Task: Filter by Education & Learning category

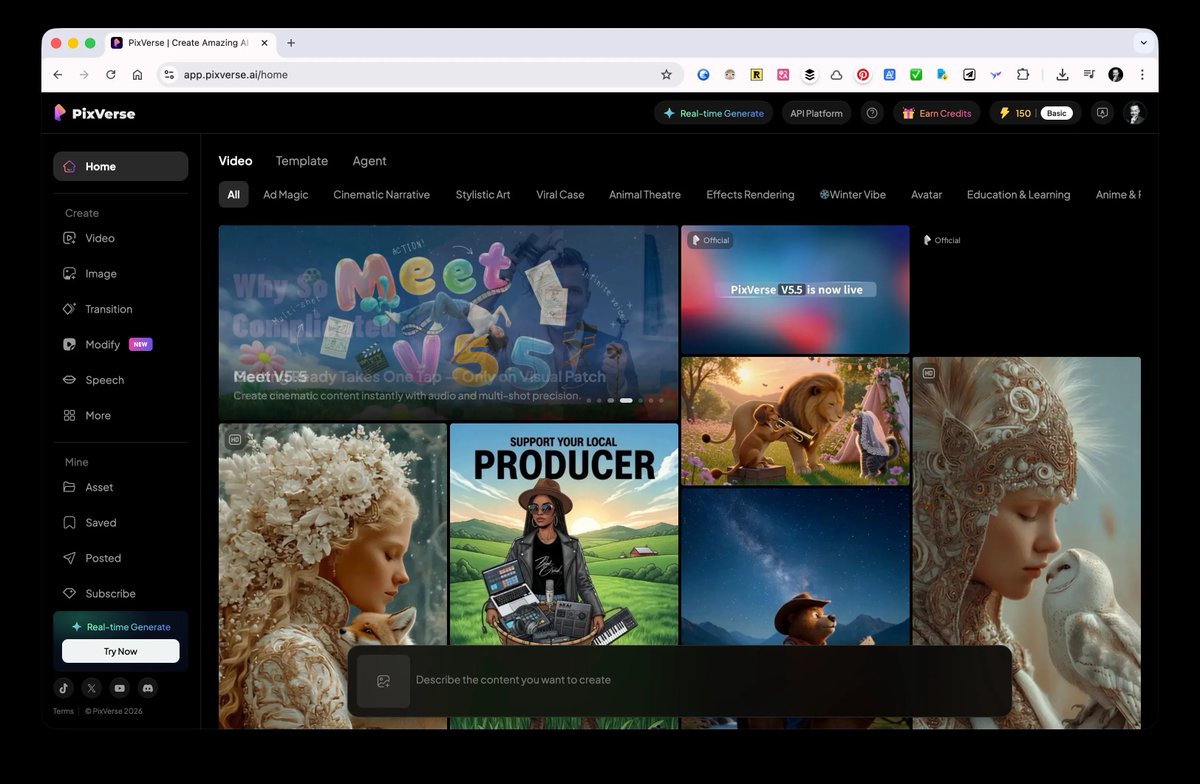Action: (1018, 195)
